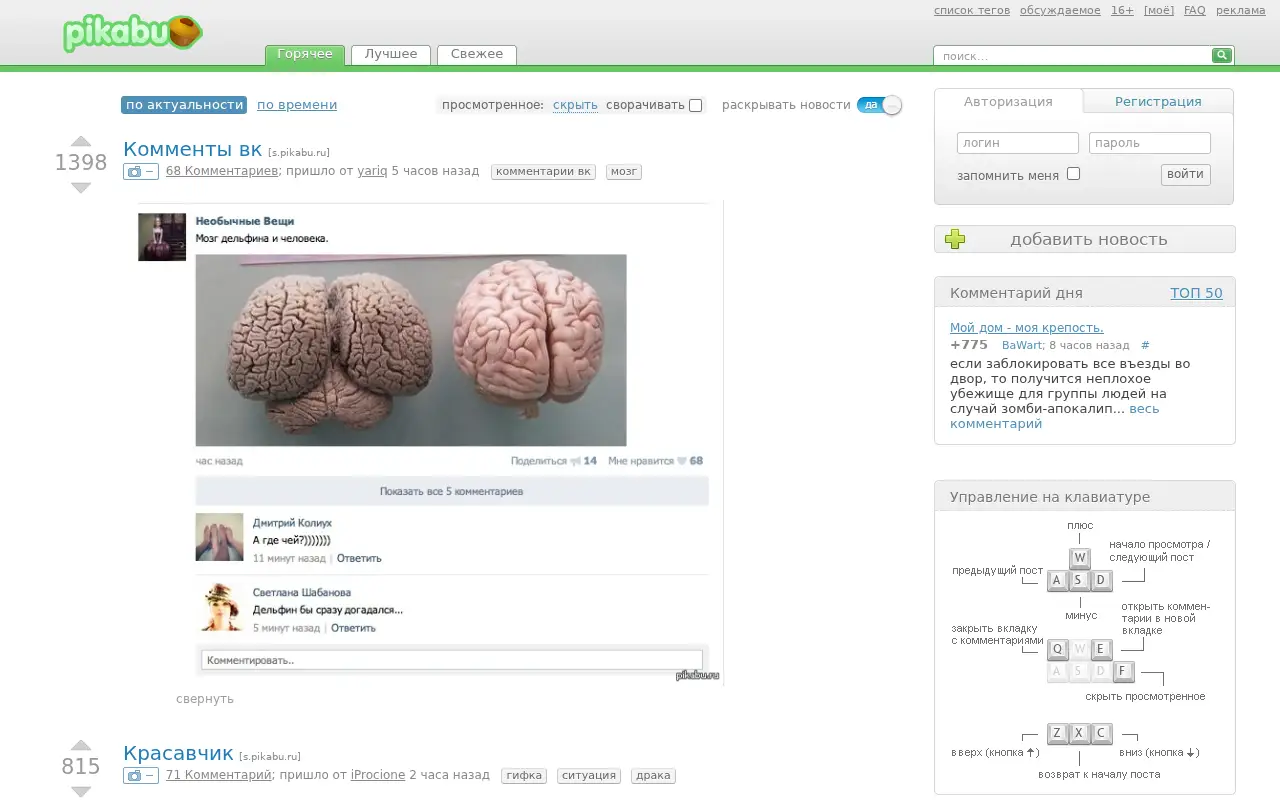Focus the "пароль" input field

1150,143
